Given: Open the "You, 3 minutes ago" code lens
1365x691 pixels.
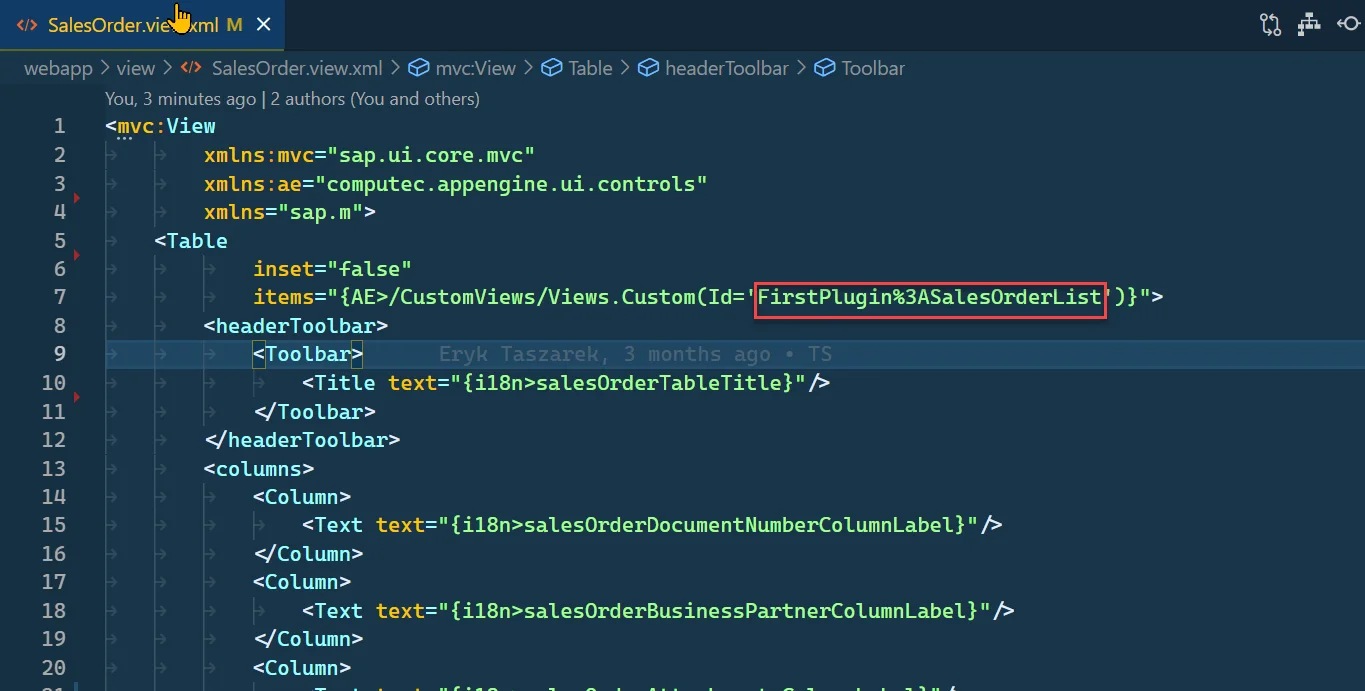Looking at the screenshot, I should coord(180,99).
